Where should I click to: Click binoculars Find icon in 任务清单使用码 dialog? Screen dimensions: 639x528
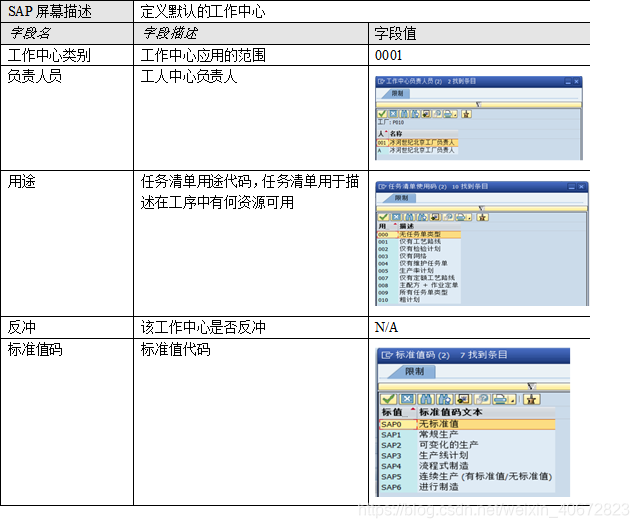pos(409,217)
